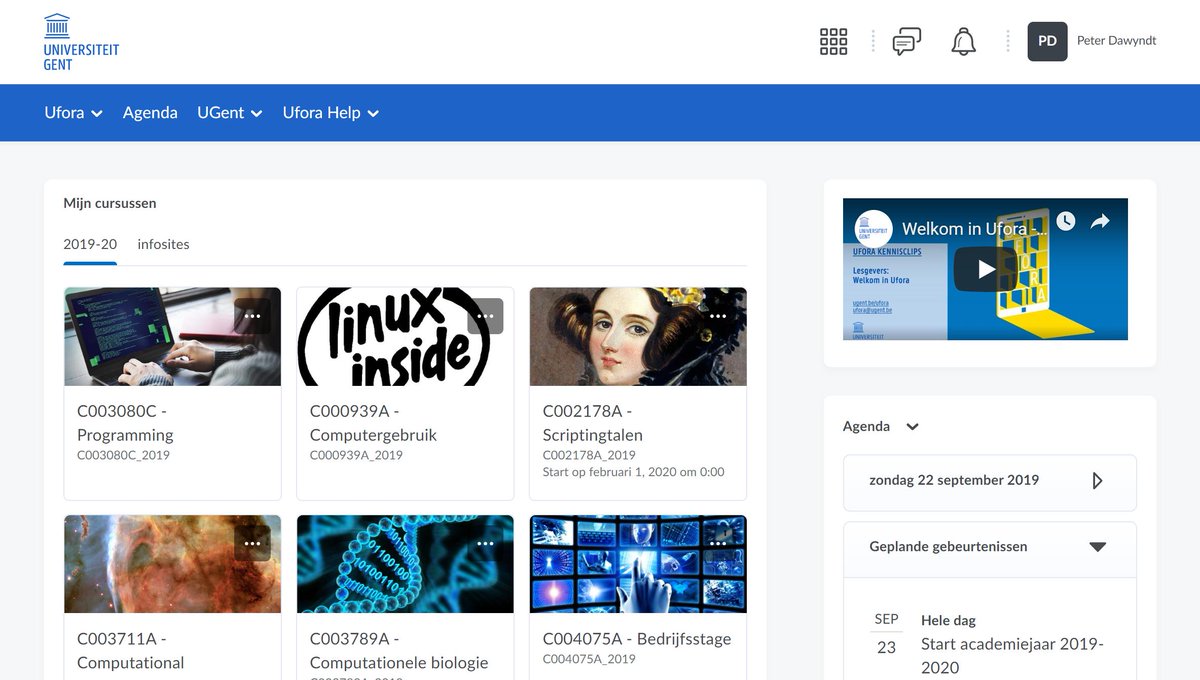Open the message alerts speech-bubble icon

(906, 41)
